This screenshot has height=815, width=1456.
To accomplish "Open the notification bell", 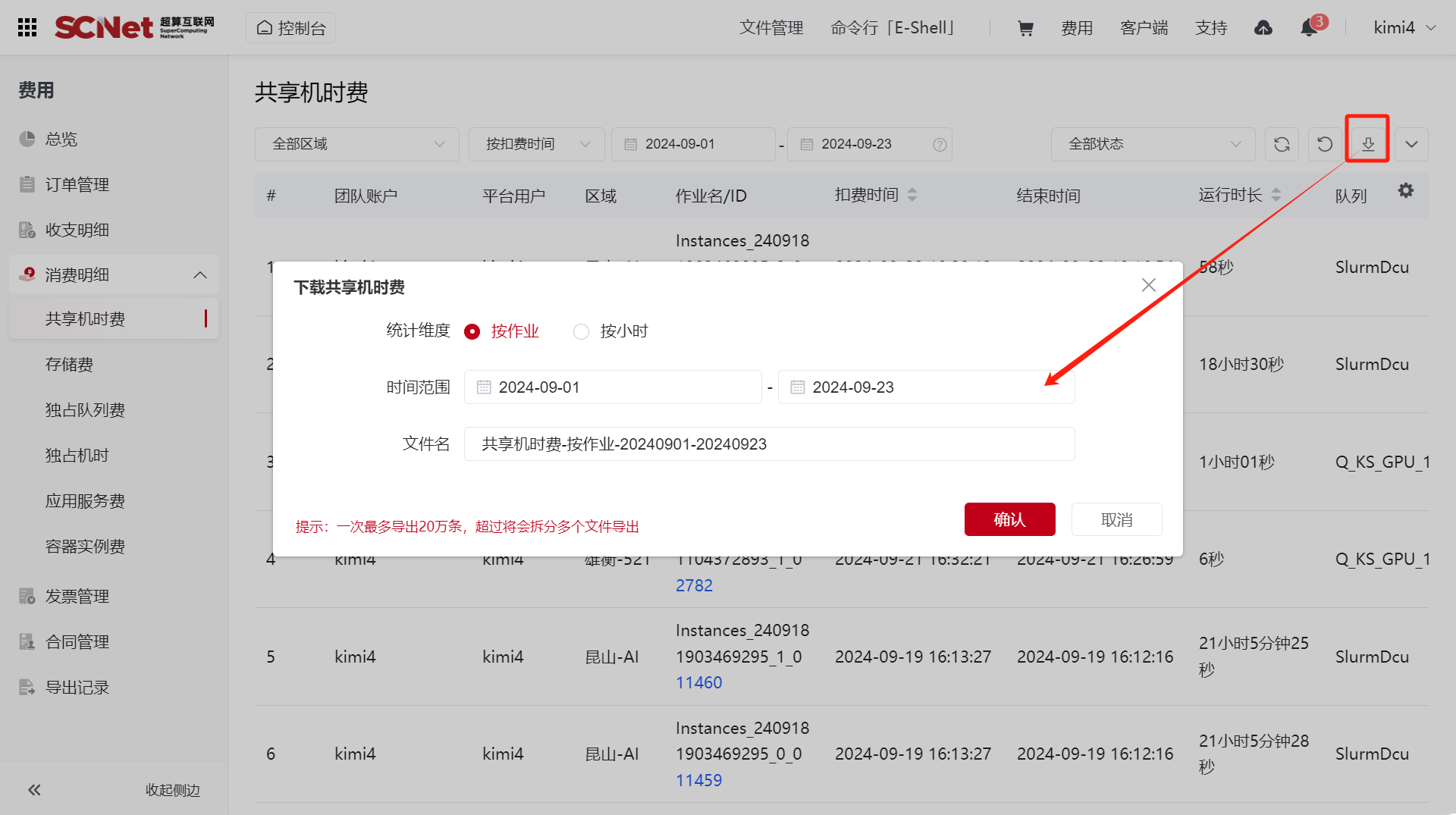I will (x=1309, y=28).
